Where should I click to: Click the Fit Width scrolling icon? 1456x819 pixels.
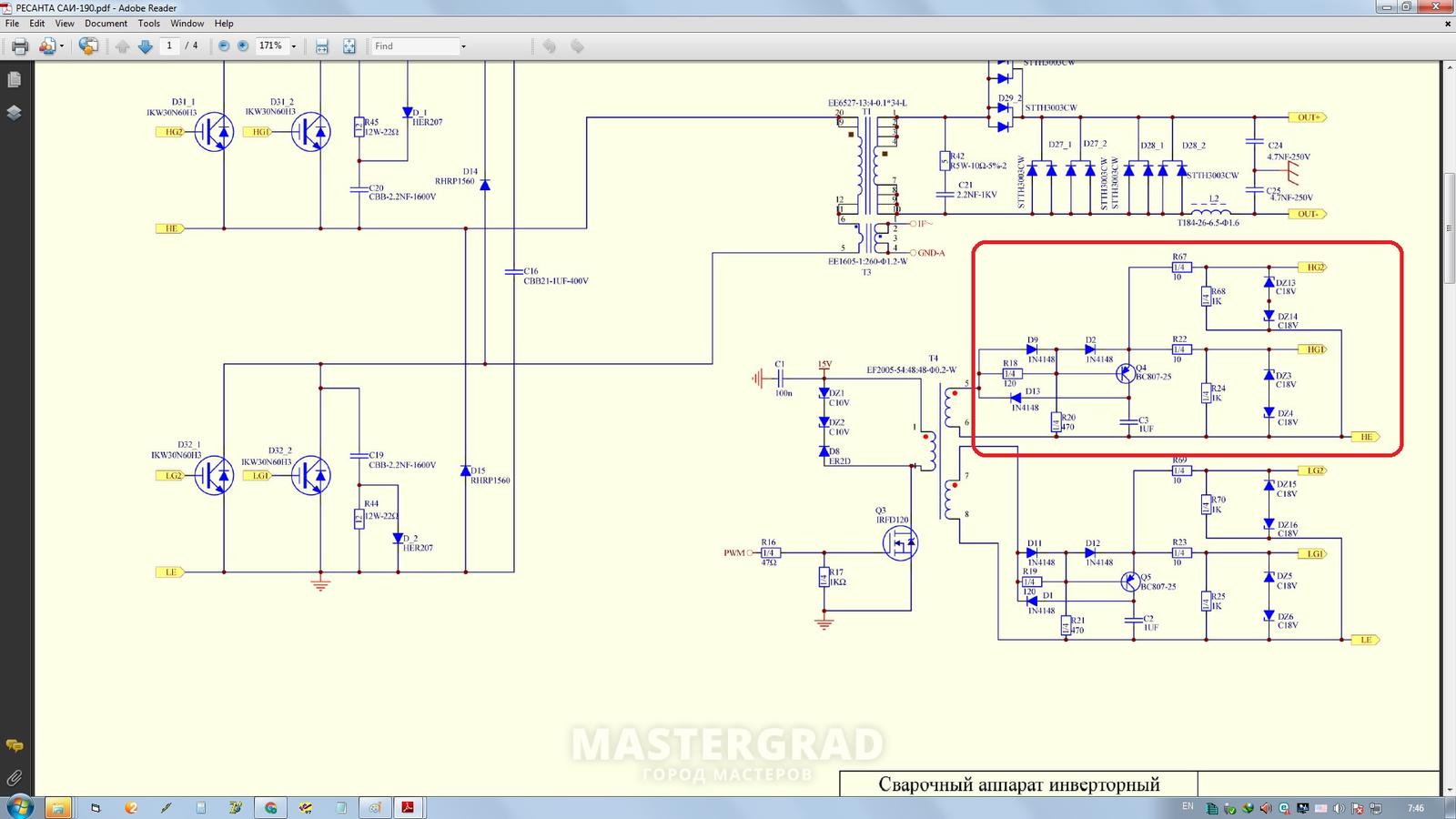click(321, 46)
